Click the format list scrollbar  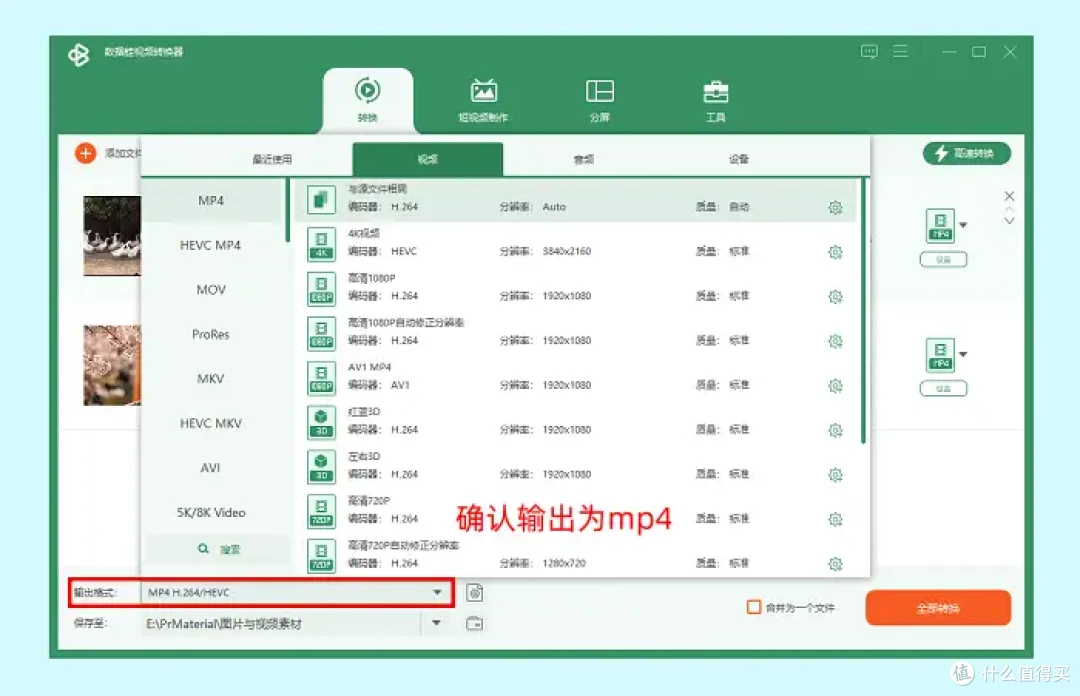click(x=287, y=211)
